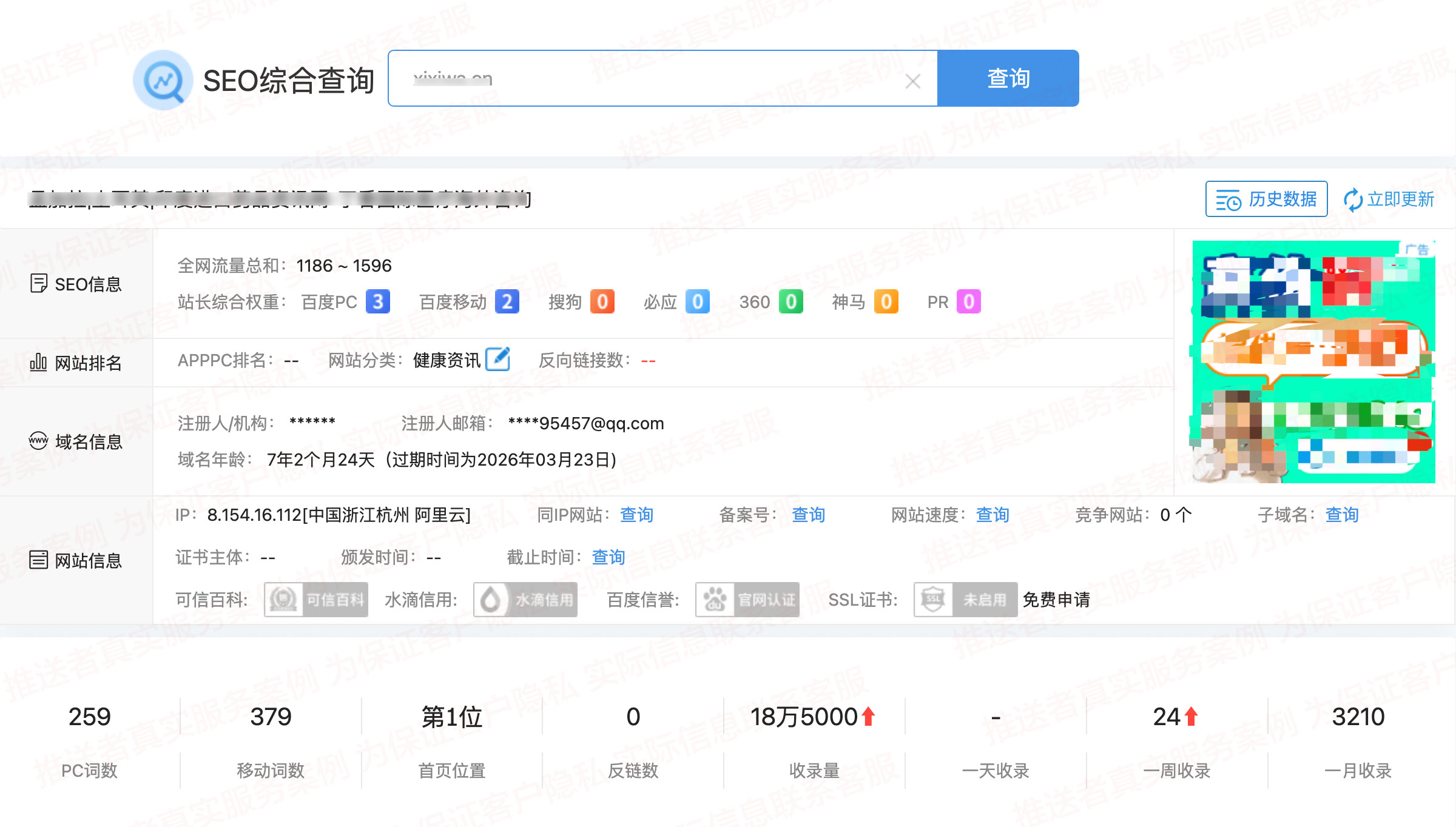Click the blue 查询 search button
Image resolution: width=1456 pixels, height=827 pixels.
(x=1008, y=78)
